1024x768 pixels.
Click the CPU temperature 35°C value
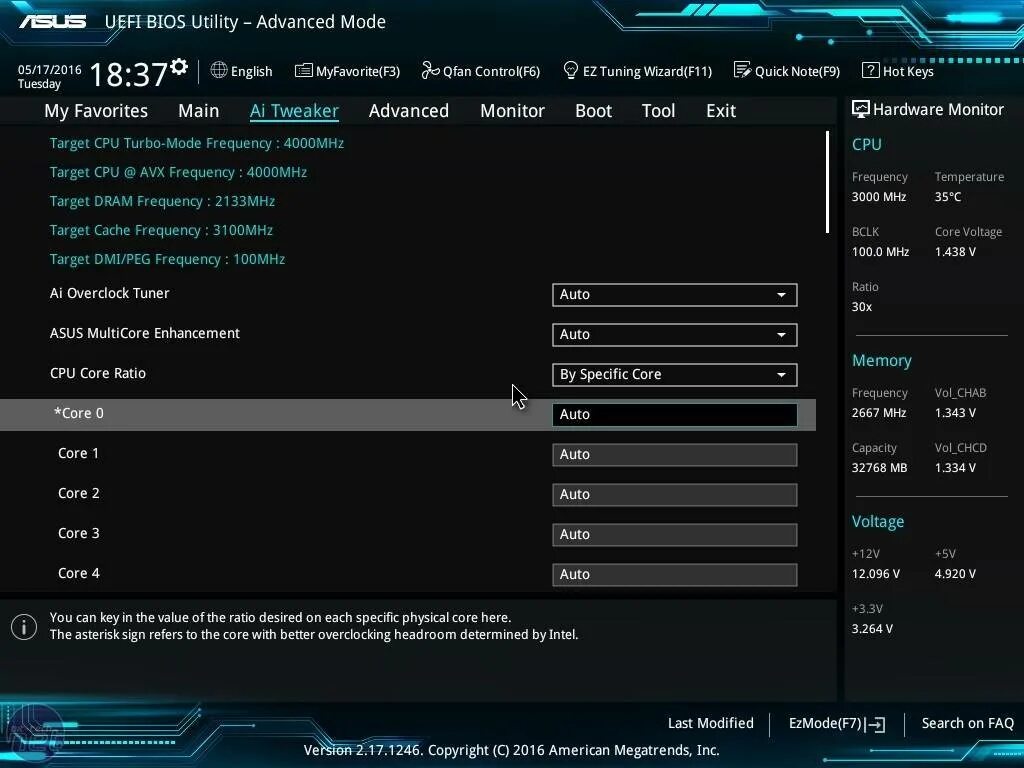coord(948,197)
